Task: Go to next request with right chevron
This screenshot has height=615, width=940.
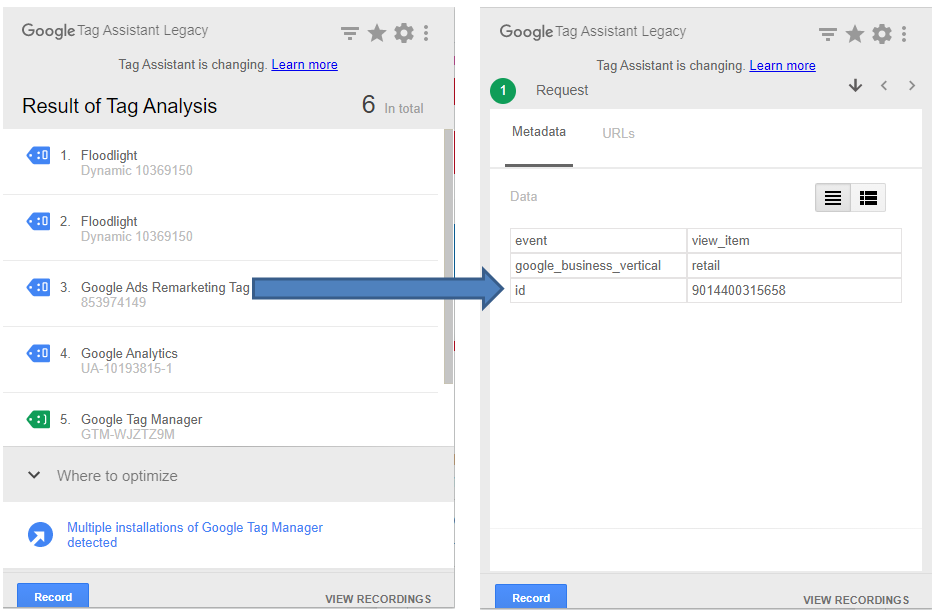Action: pyautogui.click(x=912, y=85)
